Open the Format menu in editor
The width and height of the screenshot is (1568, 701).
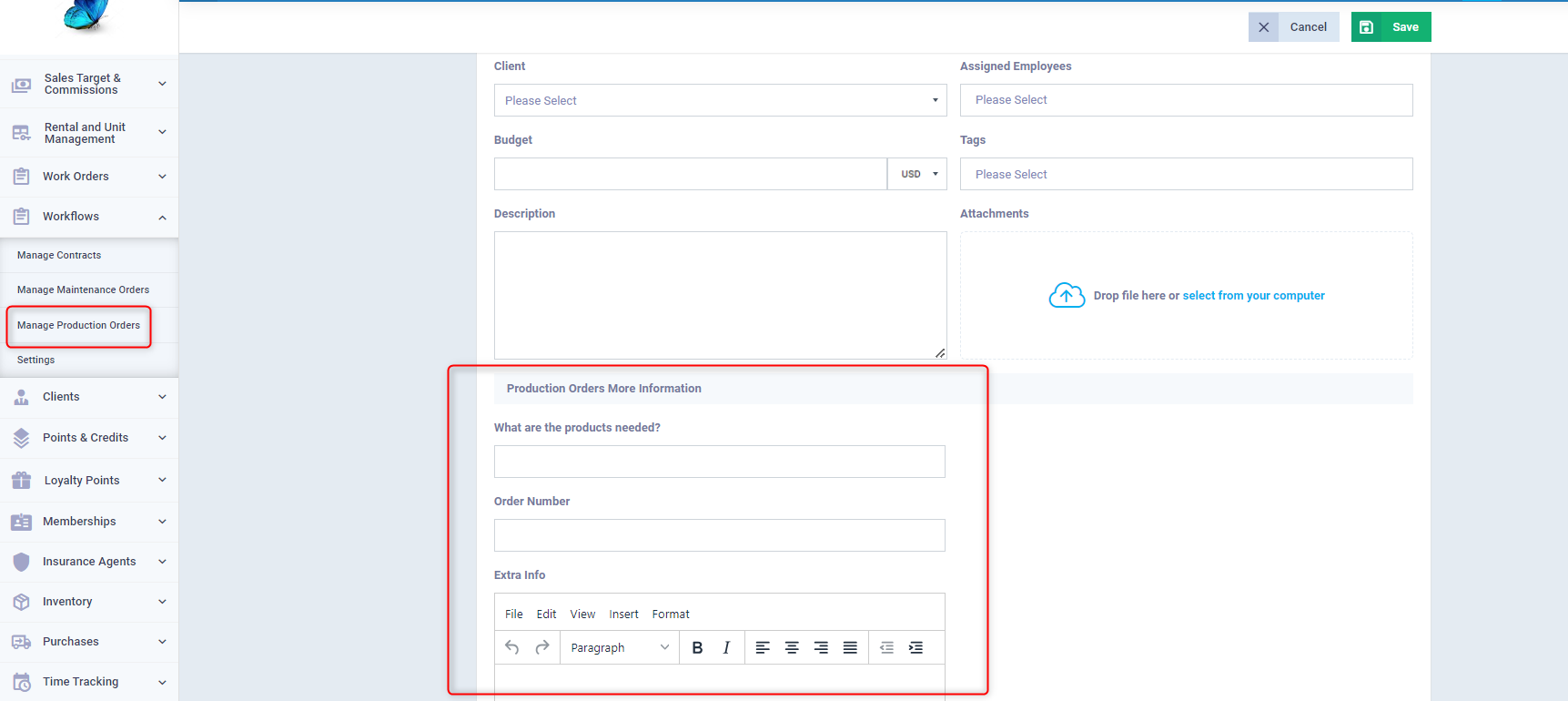point(671,615)
